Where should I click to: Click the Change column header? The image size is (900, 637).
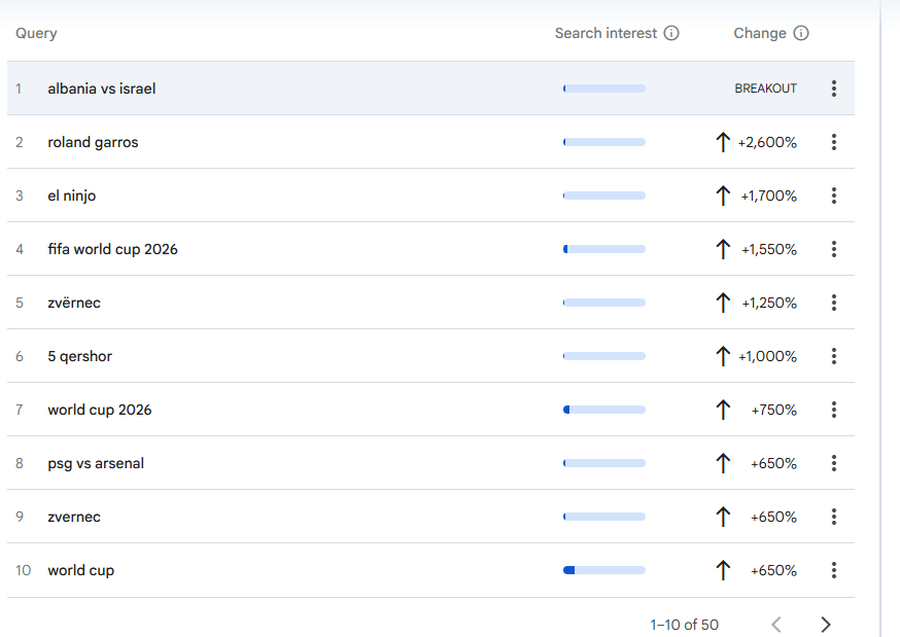759,33
